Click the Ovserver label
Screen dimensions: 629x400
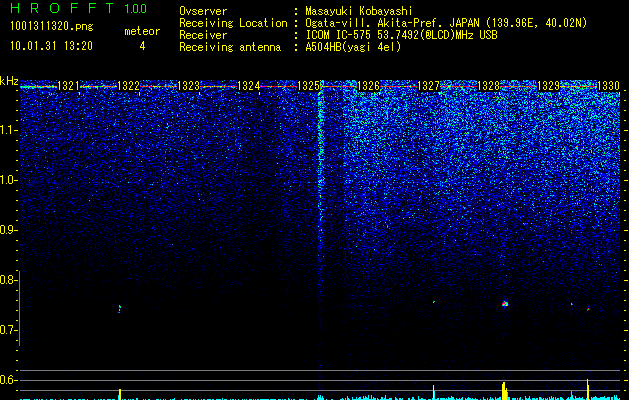point(203,11)
